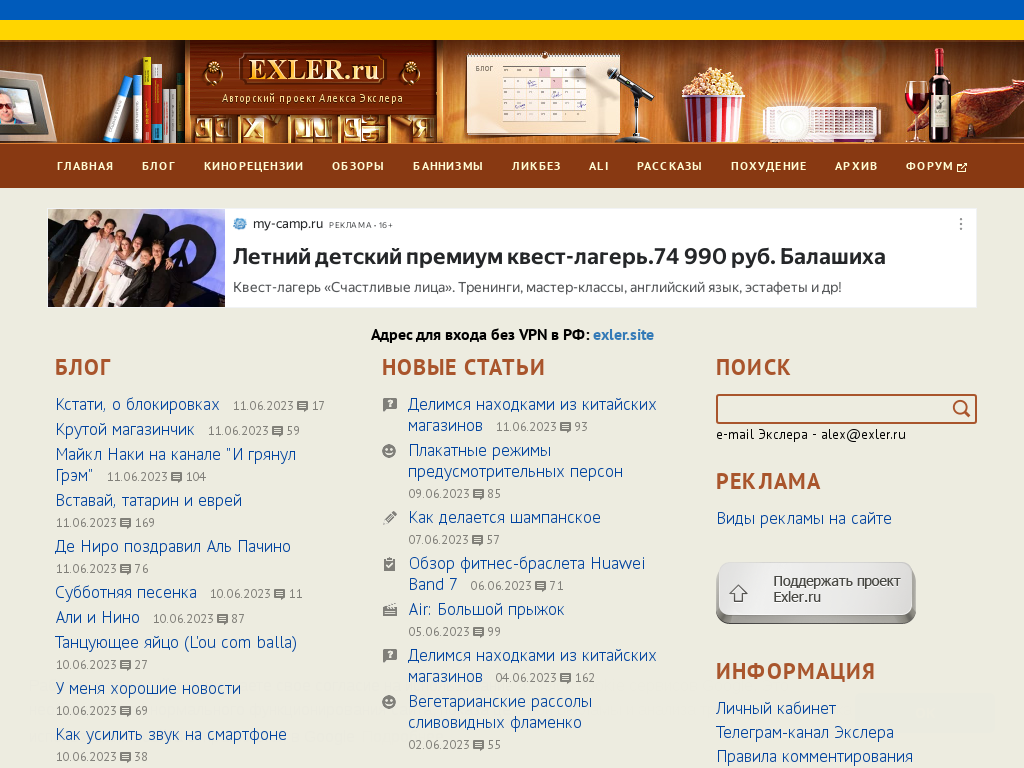Click the quest camp ad photo
The height and width of the screenshot is (768, 1024).
[136, 258]
